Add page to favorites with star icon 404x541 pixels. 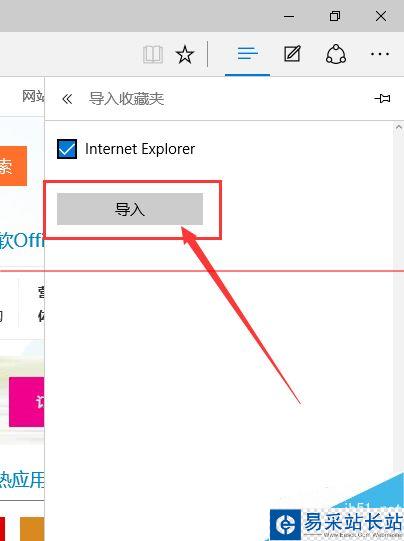click(x=185, y=54)
